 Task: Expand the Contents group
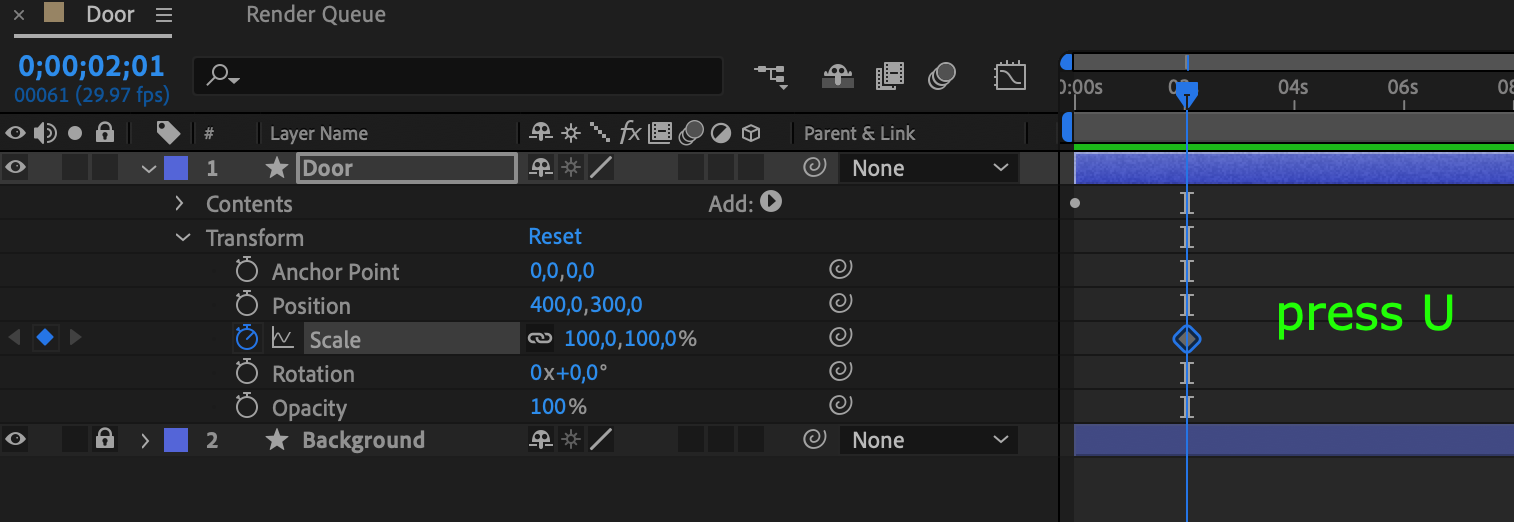tap(180, 204)
